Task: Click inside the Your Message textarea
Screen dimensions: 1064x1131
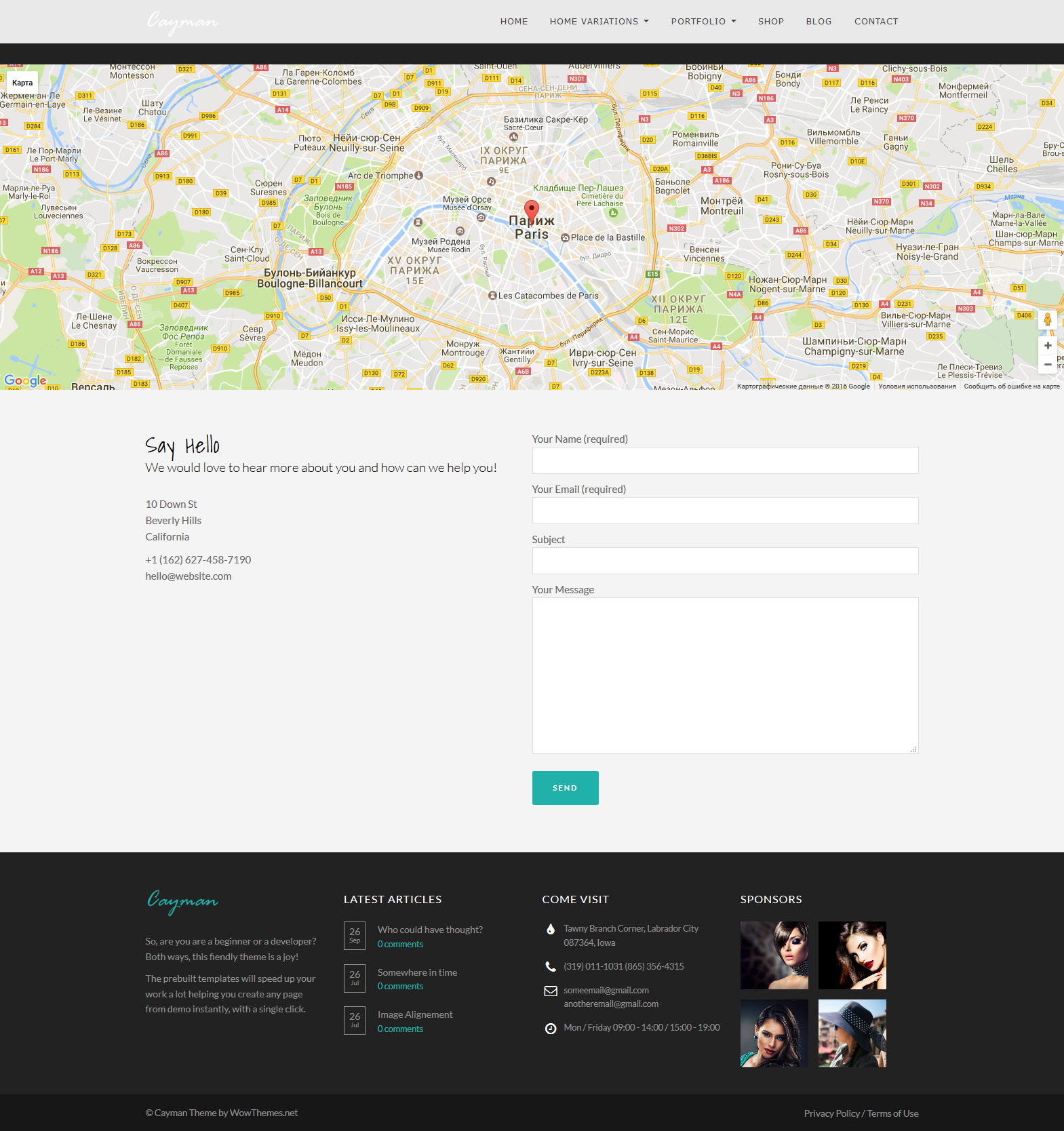Action: 725,675
